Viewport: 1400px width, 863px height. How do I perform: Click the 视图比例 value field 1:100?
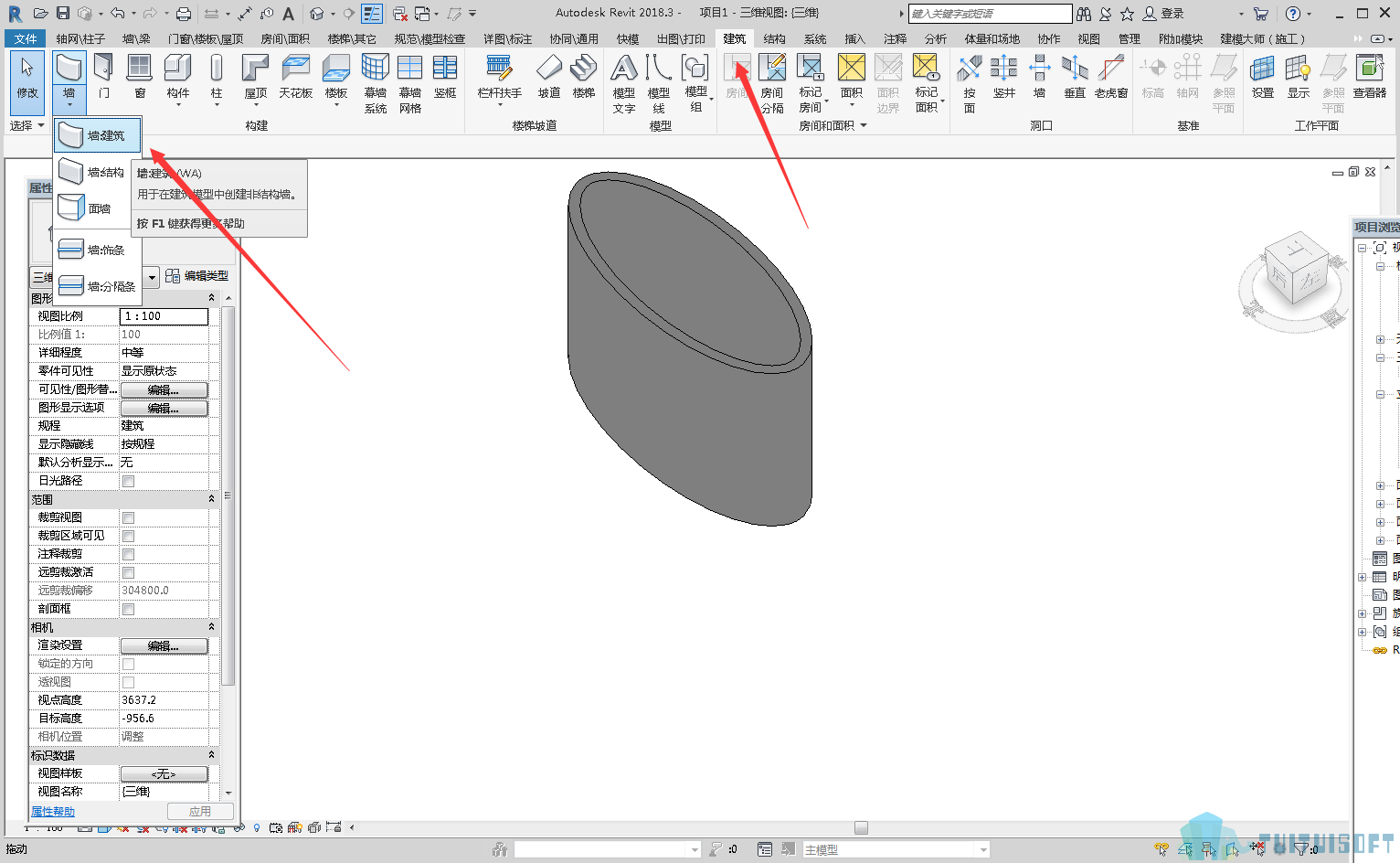click(164, 316)
